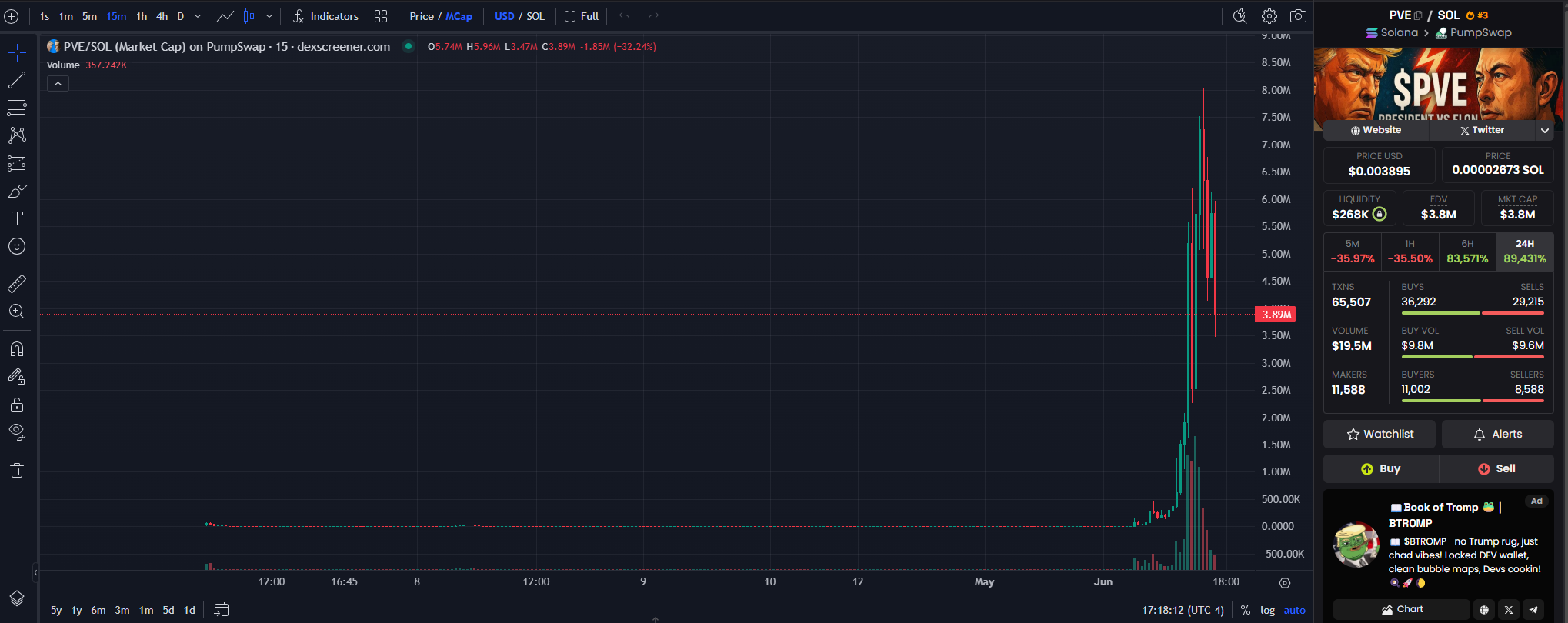Activate the zoom in tool
Screen dimensions: 1568x623
17,311
